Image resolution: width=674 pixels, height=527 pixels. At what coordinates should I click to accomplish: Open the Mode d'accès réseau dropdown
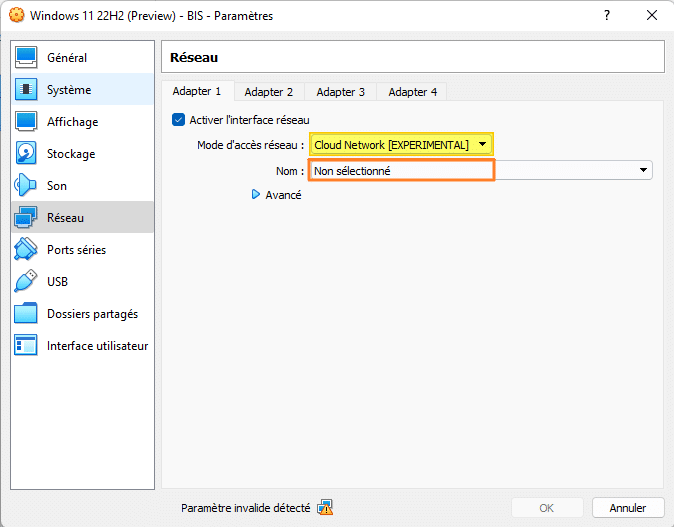(x=401, y=144)
